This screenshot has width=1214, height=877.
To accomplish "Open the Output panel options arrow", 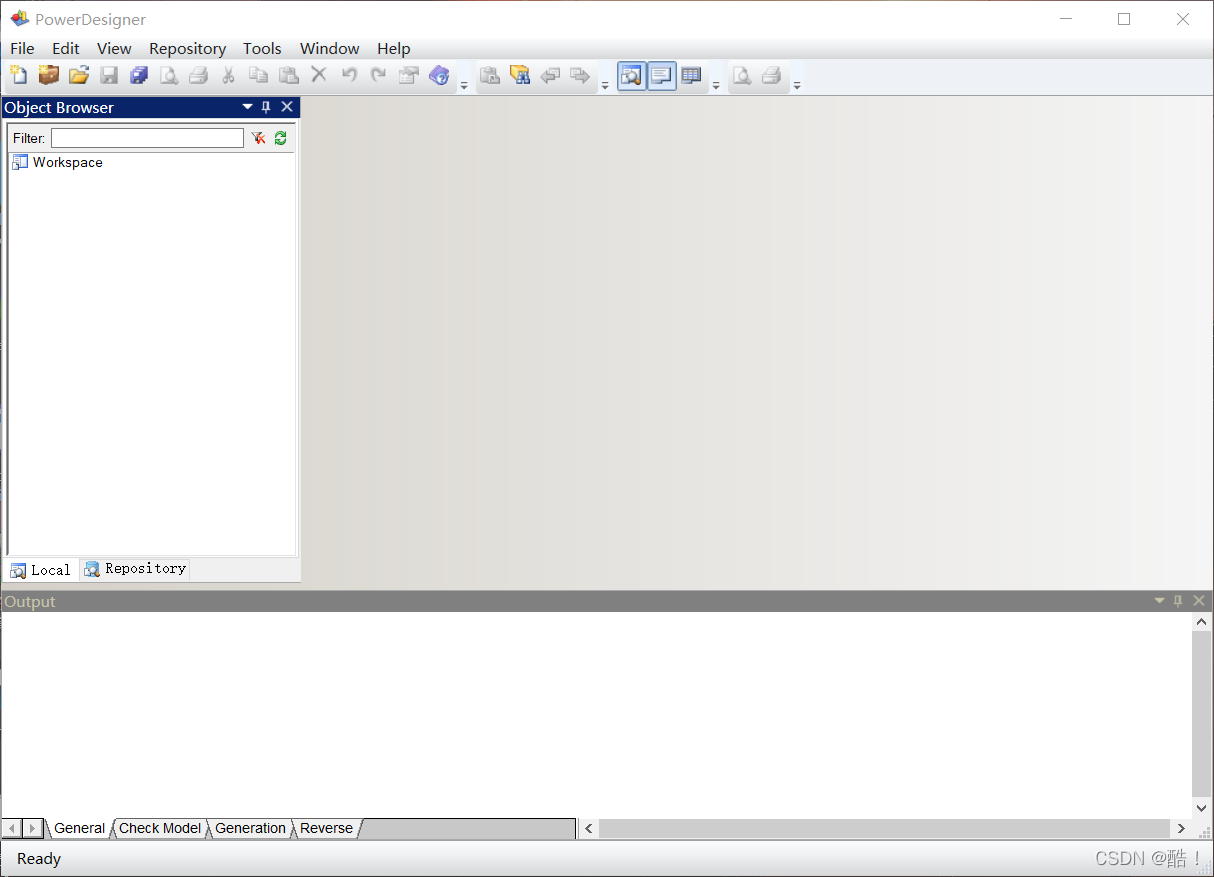I will (x=1160, y=601).
